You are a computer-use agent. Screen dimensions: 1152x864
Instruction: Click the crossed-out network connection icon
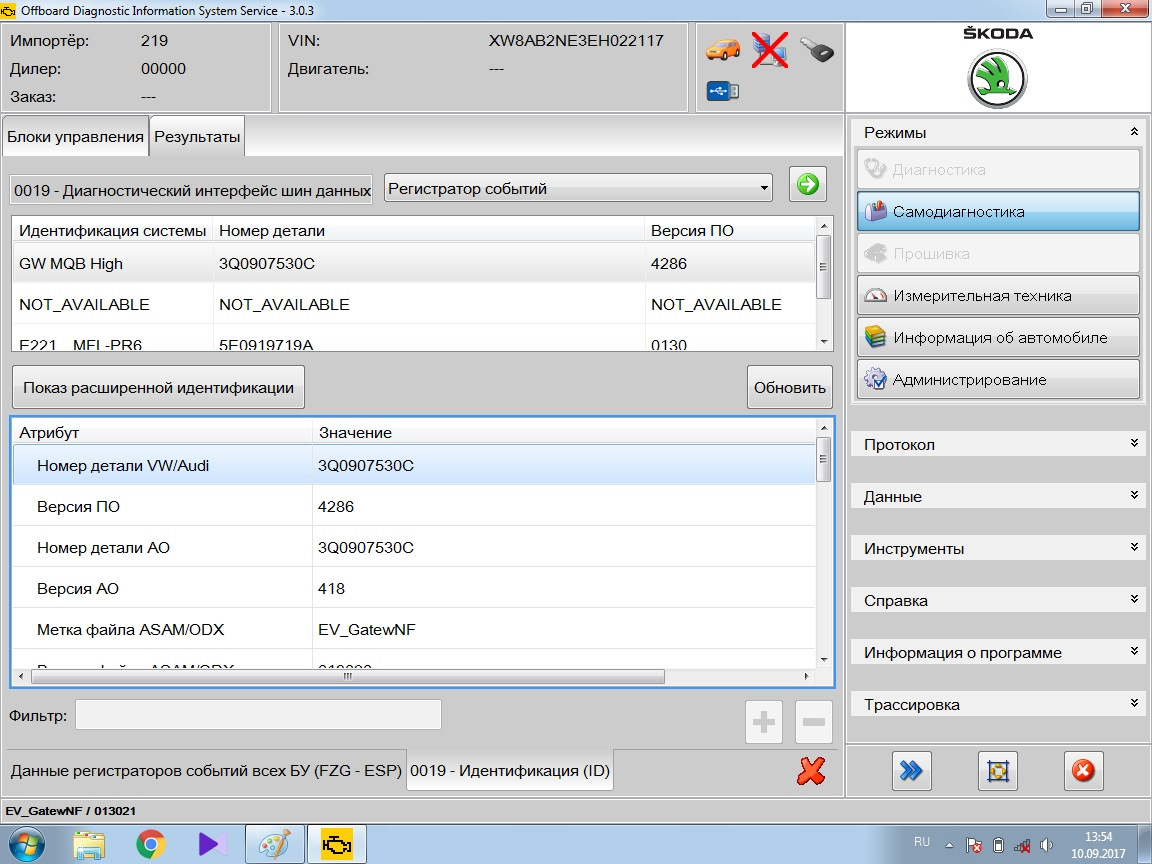pos(769,49)
